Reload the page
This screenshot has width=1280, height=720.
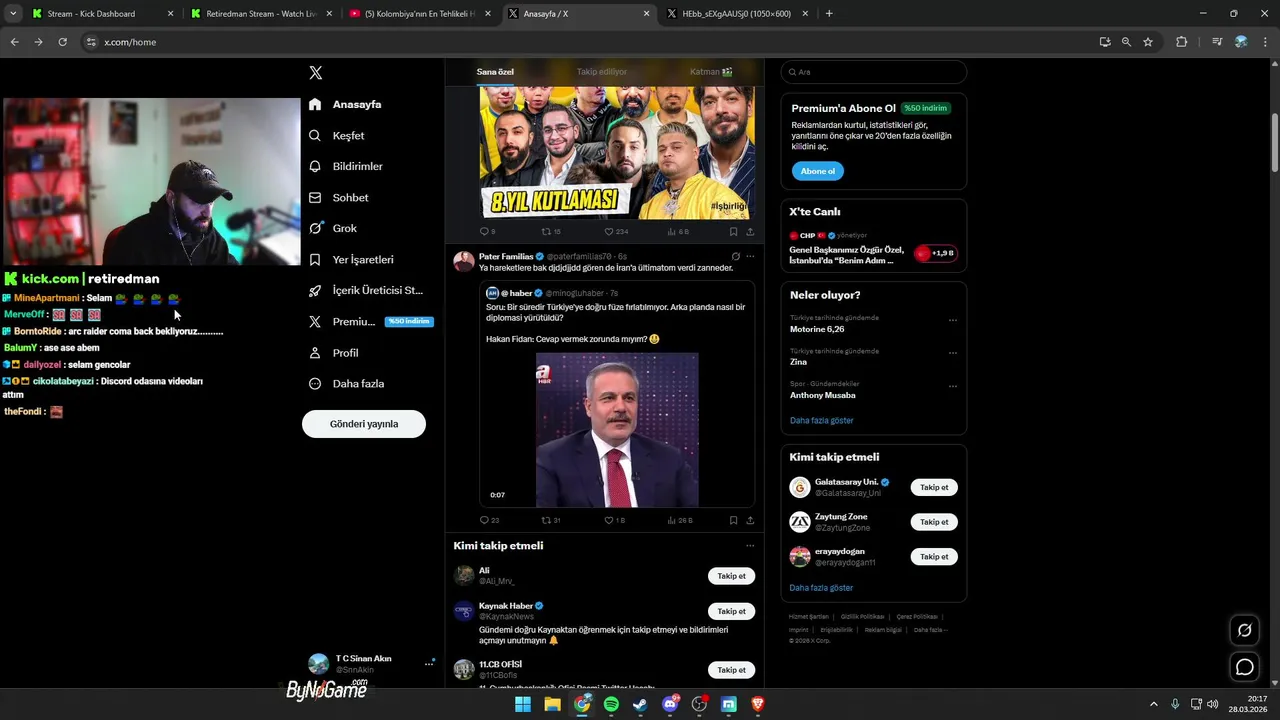62,42
